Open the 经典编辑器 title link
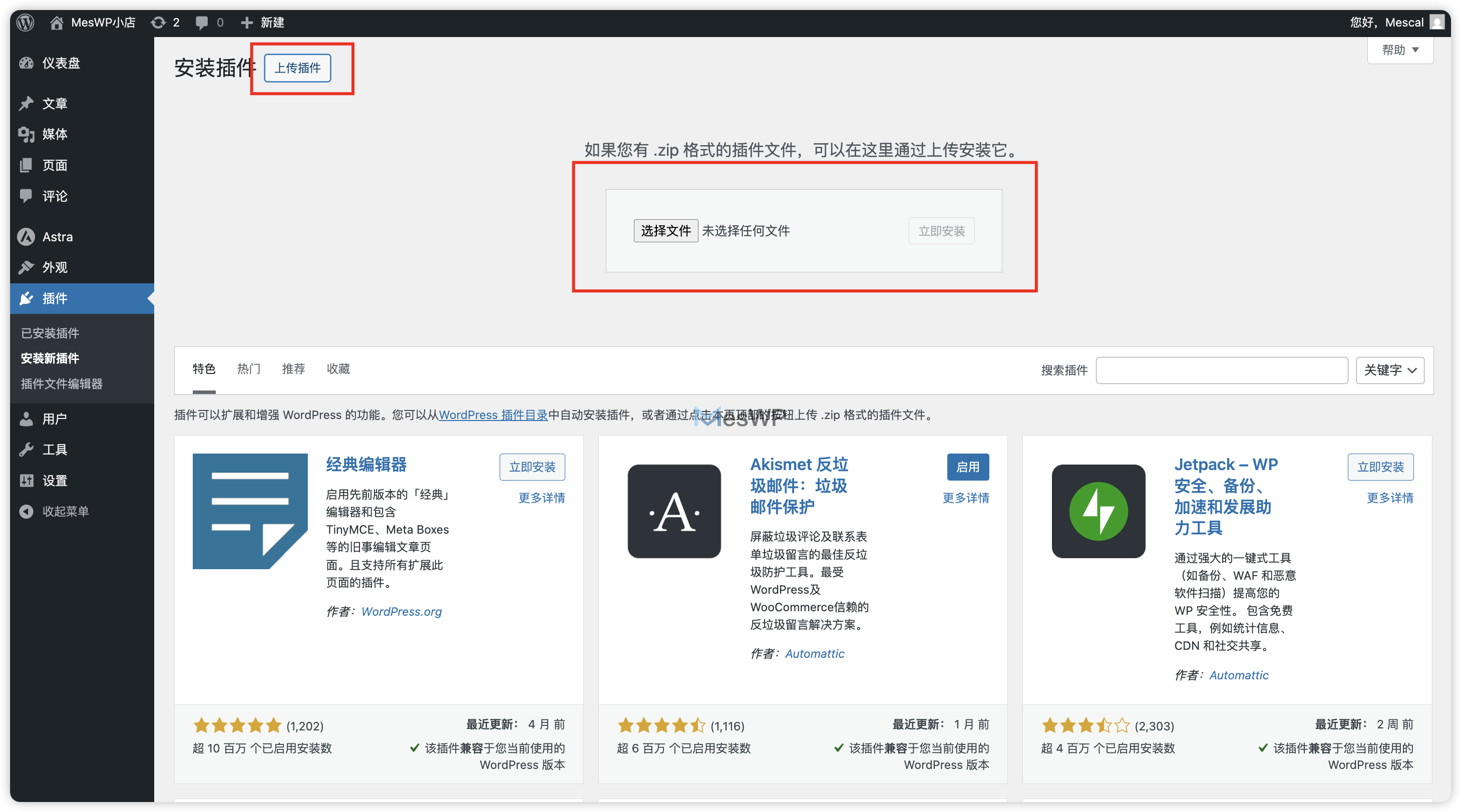The height and width of the screenshot is (812, 1461). pos(367,465)
